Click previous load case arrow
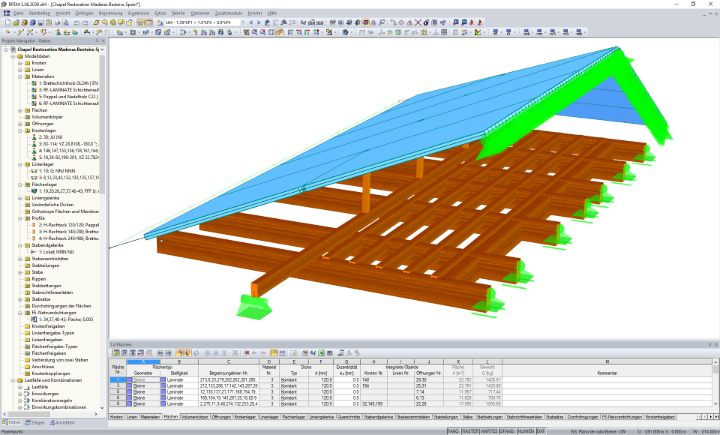 (x=251, y=22)
